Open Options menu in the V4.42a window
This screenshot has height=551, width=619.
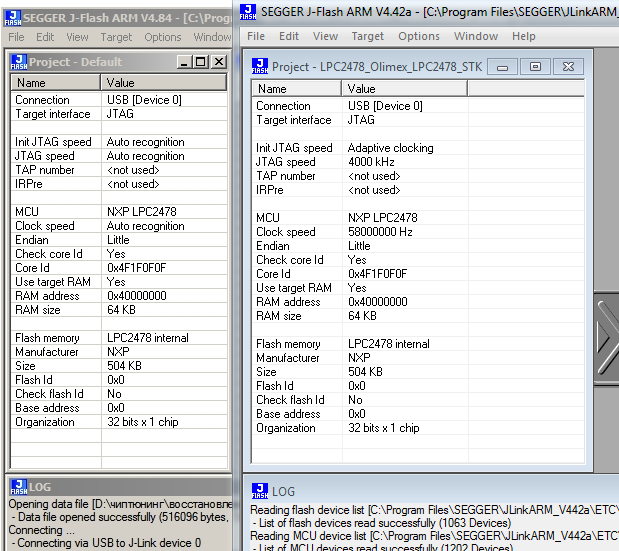click(x=419, y=36)
